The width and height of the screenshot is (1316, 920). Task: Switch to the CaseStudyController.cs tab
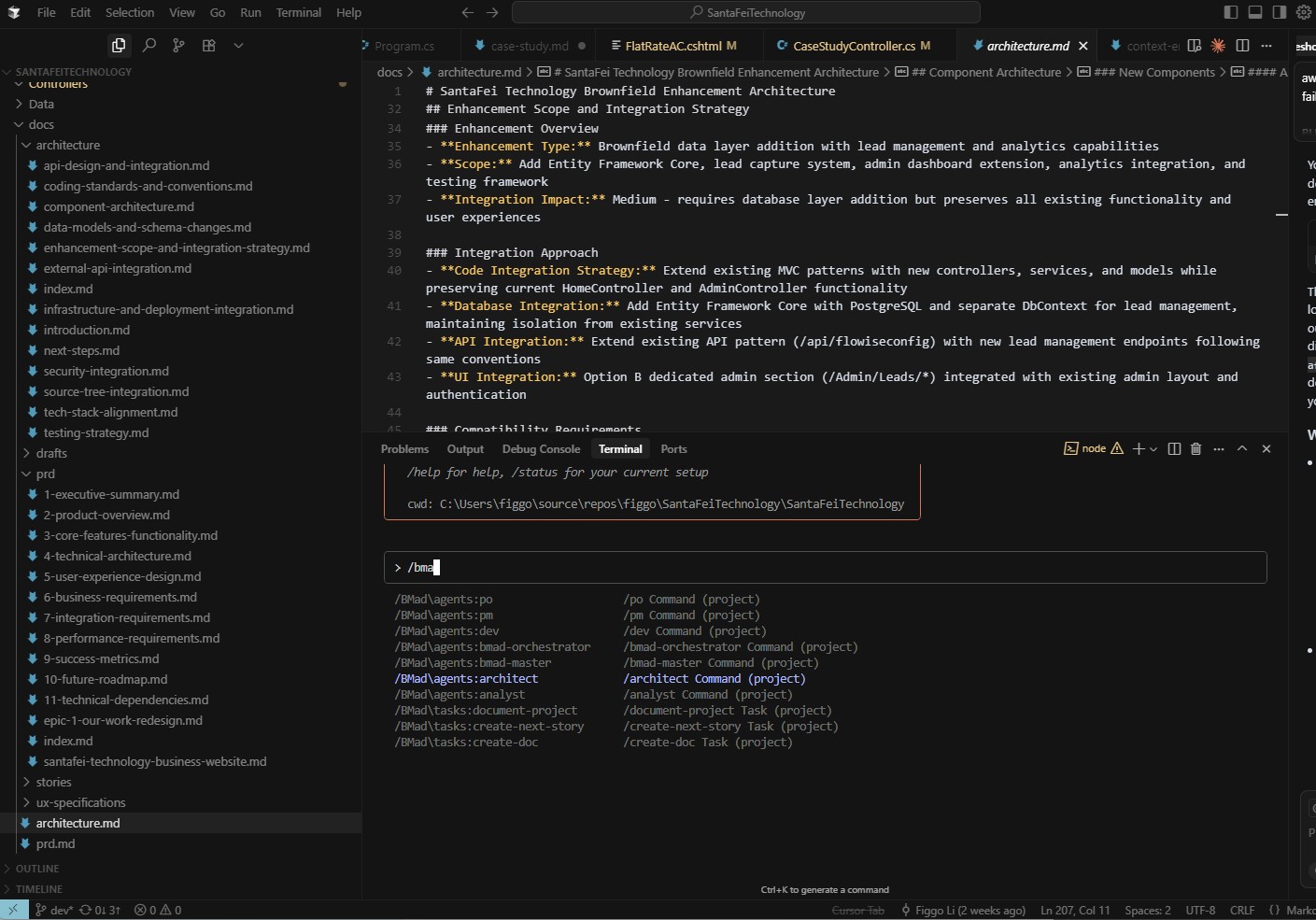(x=860, y=46)
